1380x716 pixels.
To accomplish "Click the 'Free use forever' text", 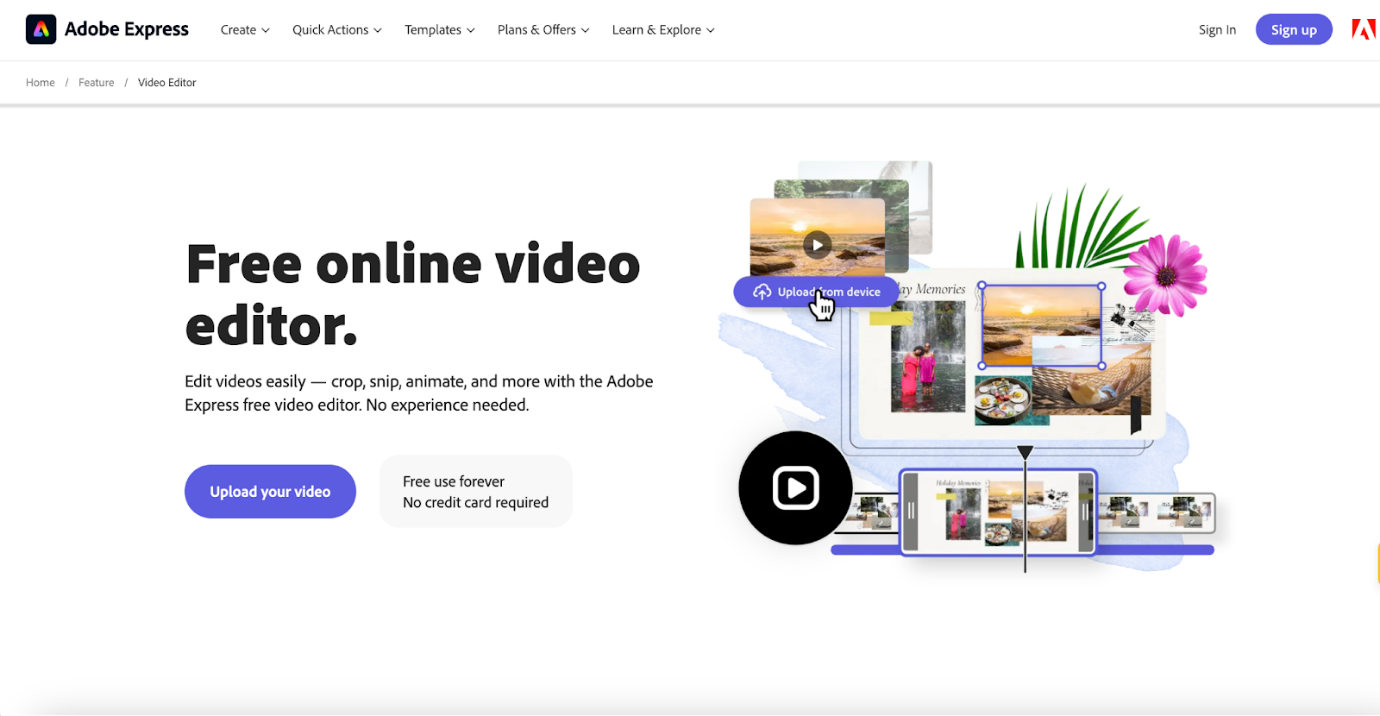I will (454, 481).
